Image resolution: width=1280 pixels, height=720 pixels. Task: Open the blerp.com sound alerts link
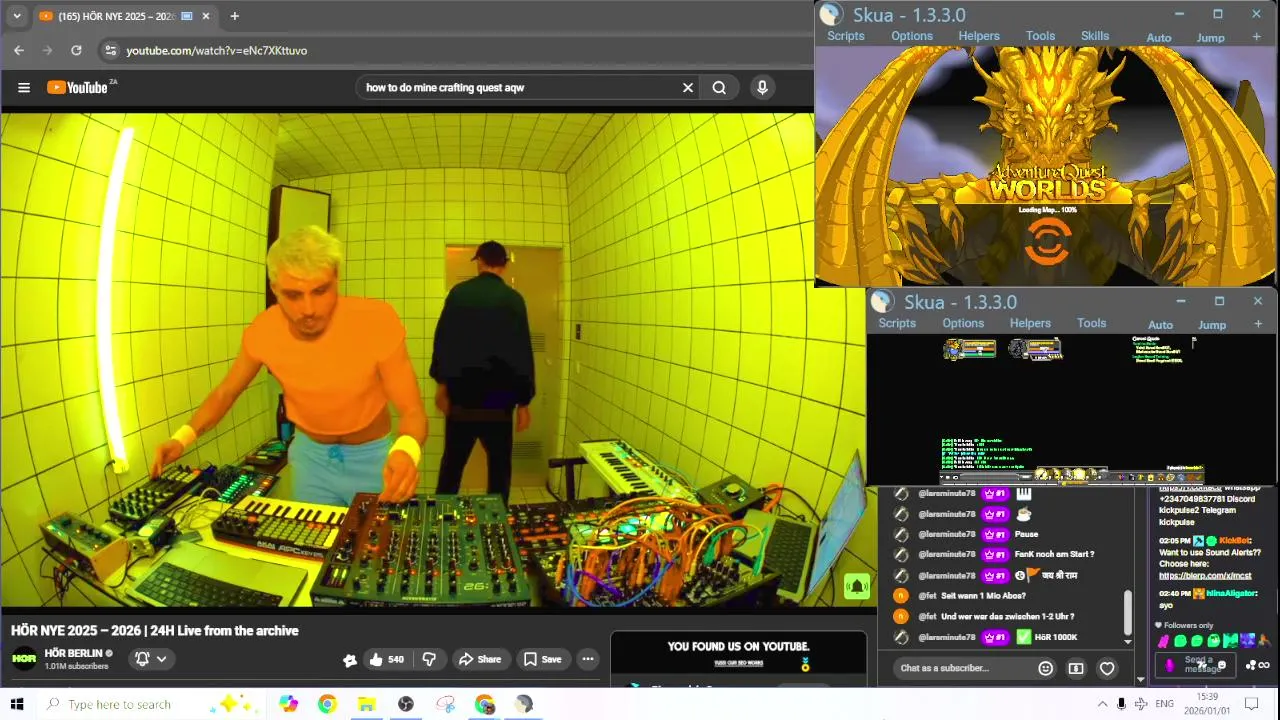tap(1205, 575)
